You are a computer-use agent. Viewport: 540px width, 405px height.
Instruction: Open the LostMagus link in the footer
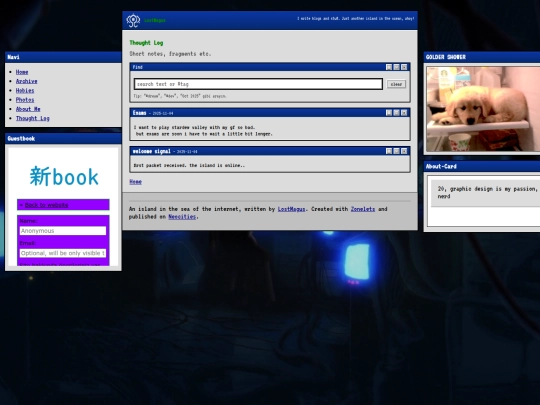[291, 209]
